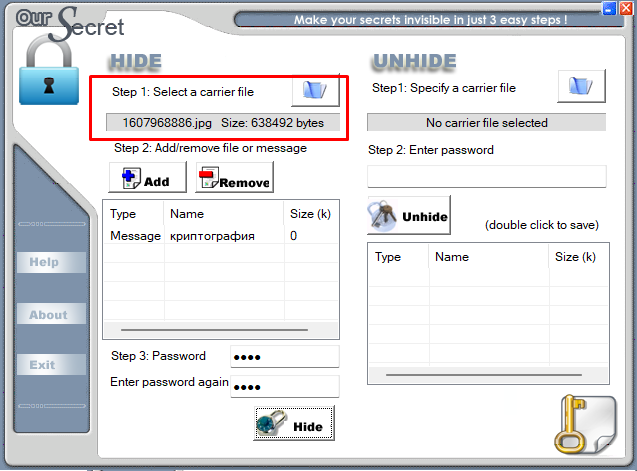Open the folder icon for HIDE carrier file
This screenshot has height=471, width=637.
click(x=315, y=90)
